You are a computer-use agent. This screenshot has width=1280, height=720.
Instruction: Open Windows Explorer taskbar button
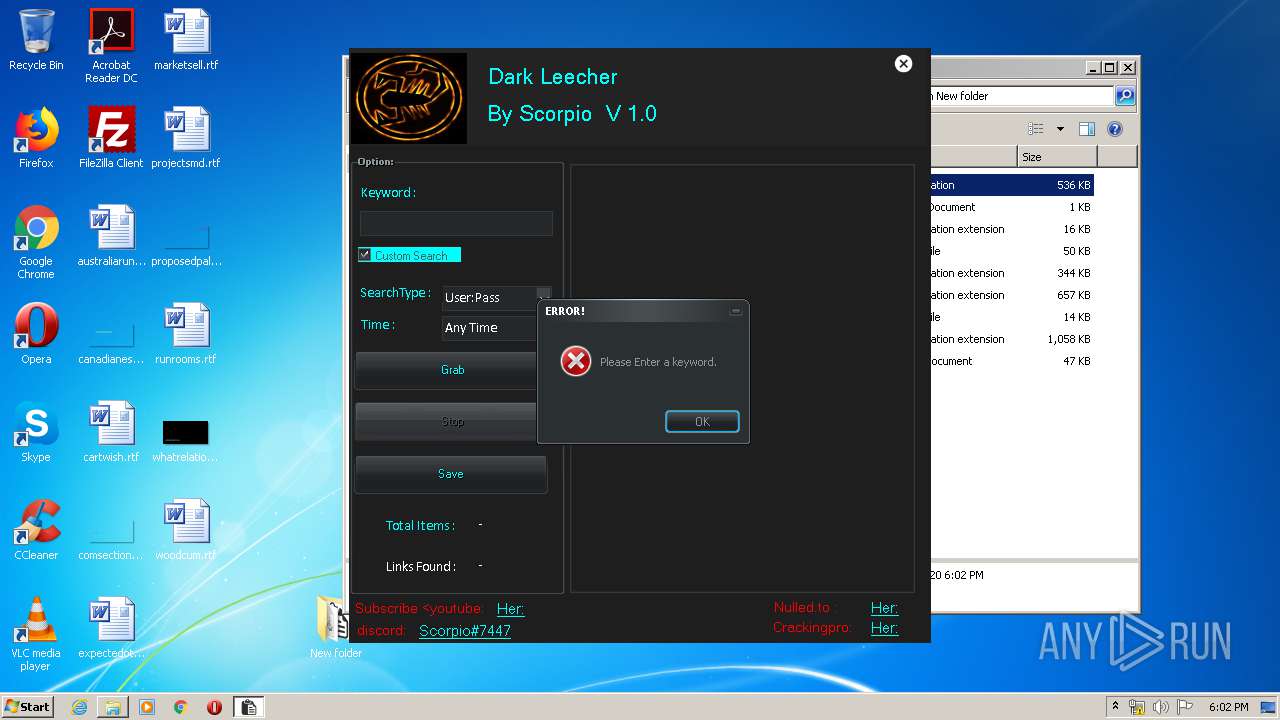click(113, 707)
